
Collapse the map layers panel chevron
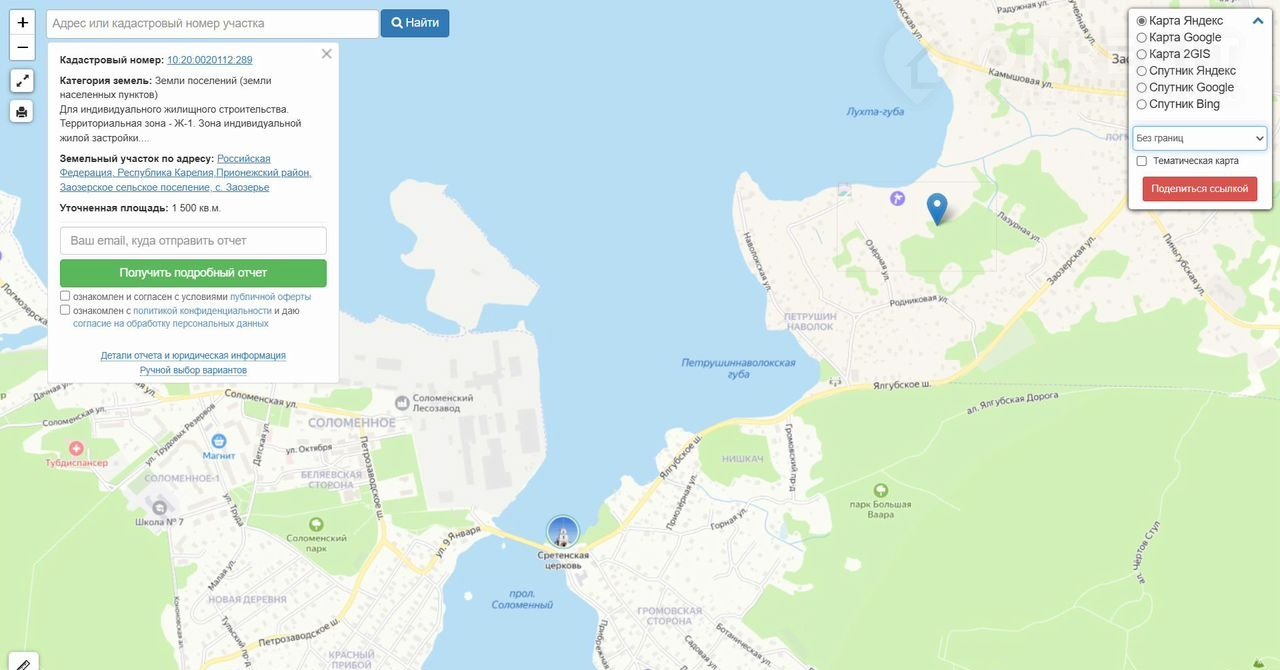(x=1258, y=20)
